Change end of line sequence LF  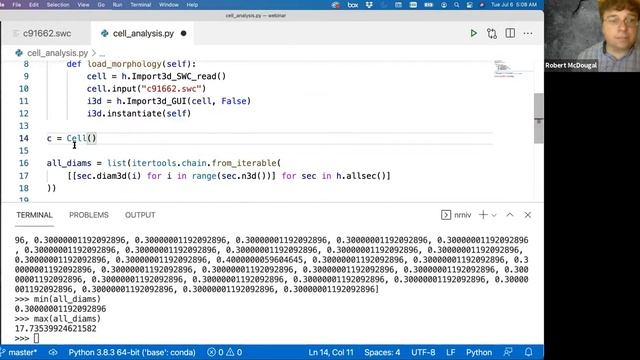coord(451,352)
